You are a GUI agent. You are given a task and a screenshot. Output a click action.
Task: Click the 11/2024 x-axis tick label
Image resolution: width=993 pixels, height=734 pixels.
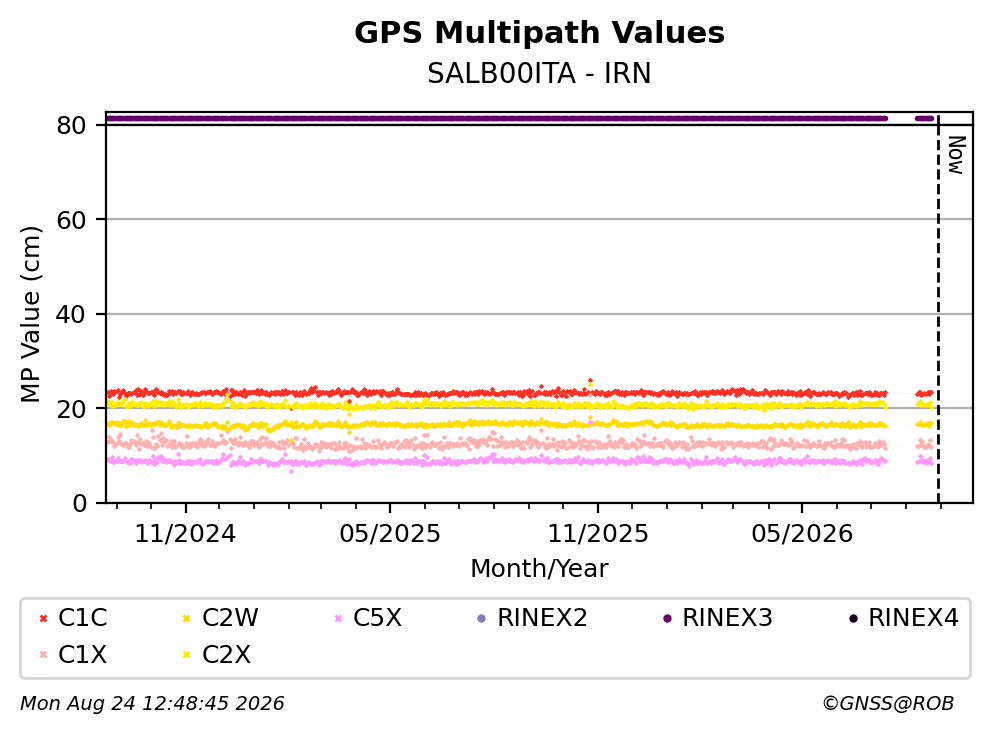(x=185, y=534)
